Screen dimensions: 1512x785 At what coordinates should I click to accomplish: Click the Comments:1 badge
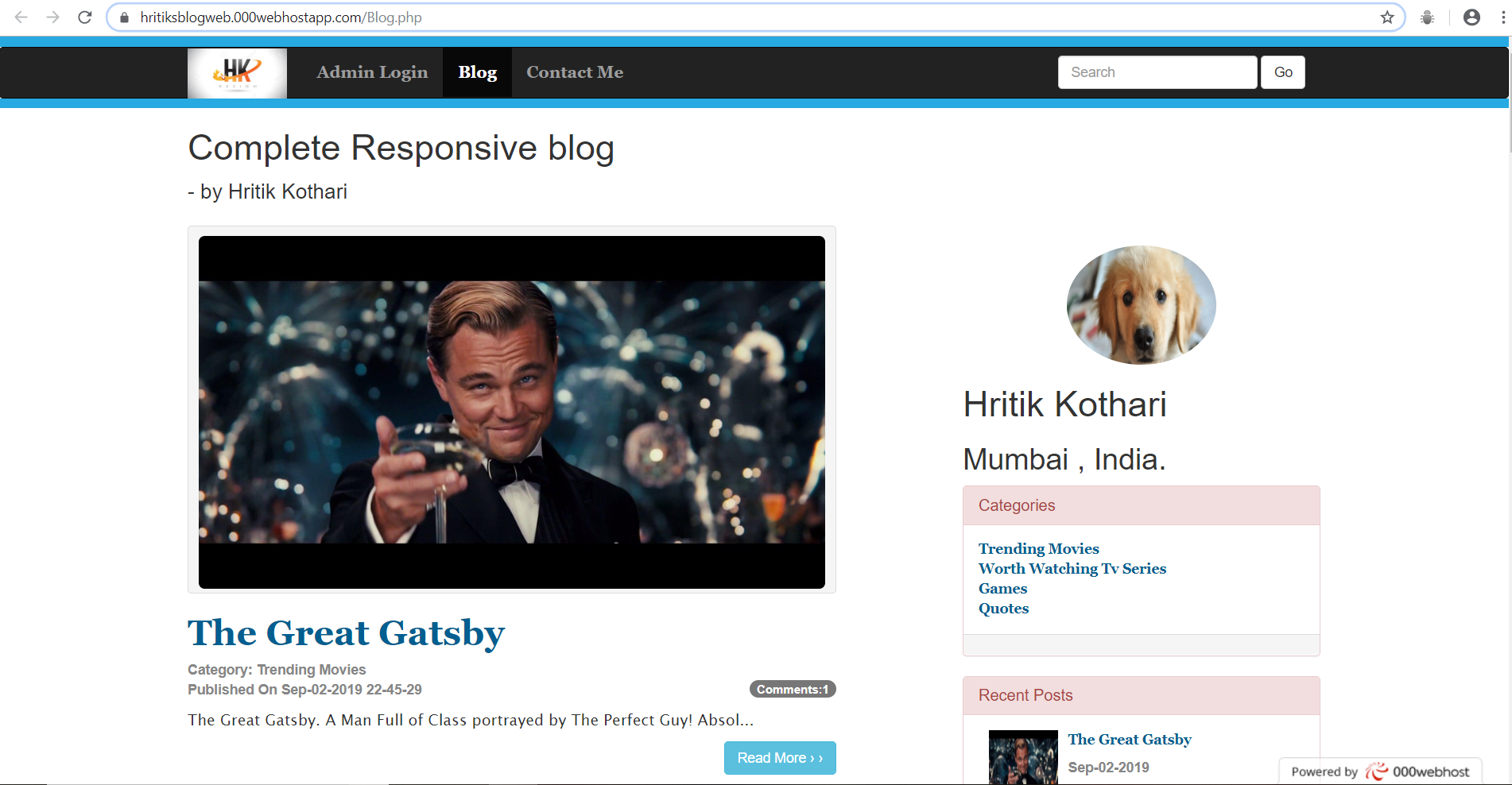(x=793, y=689)
